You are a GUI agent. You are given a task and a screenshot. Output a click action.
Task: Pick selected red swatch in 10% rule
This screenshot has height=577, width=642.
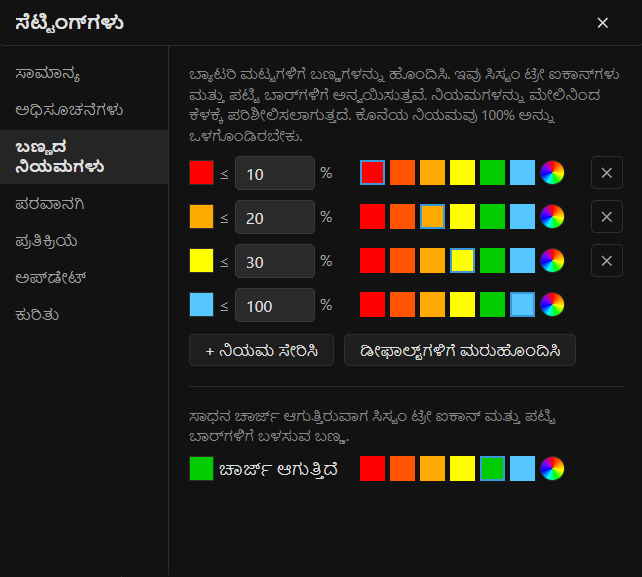click(x=373, y=173)
